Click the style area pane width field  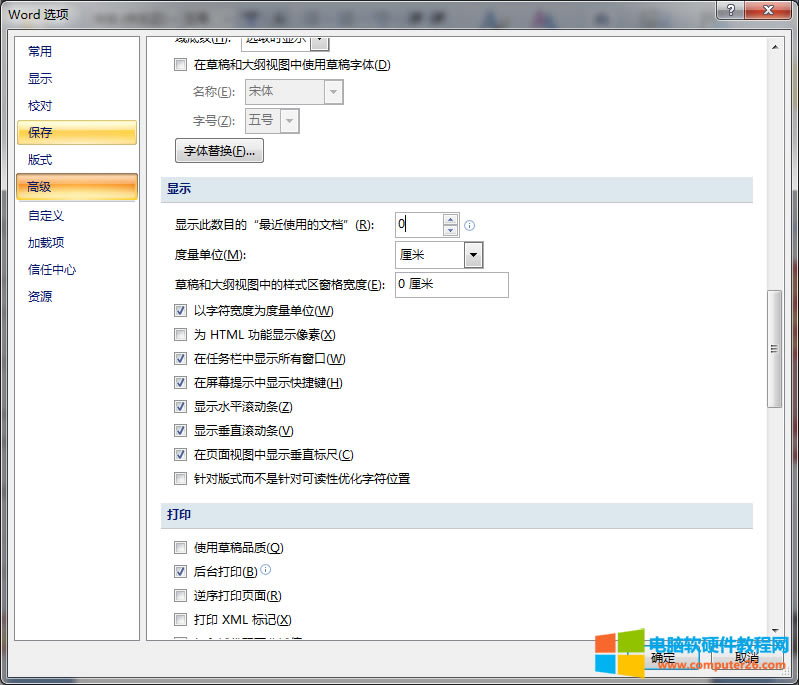coord(452,285)
